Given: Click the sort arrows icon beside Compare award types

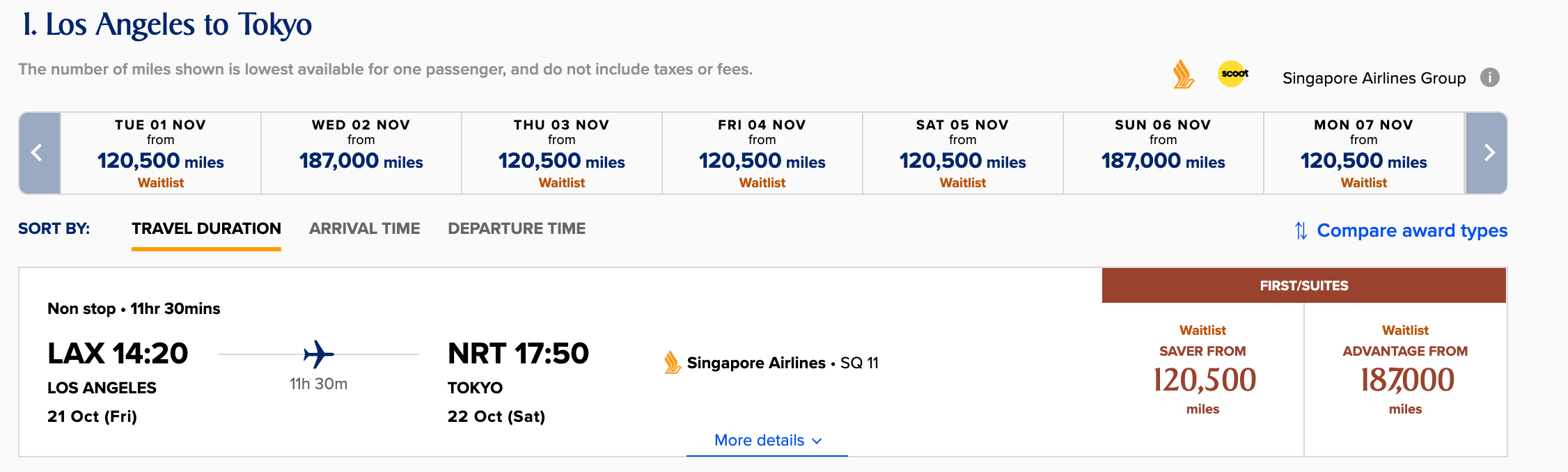Looking at the screenshot, I should coord(1301,230).
